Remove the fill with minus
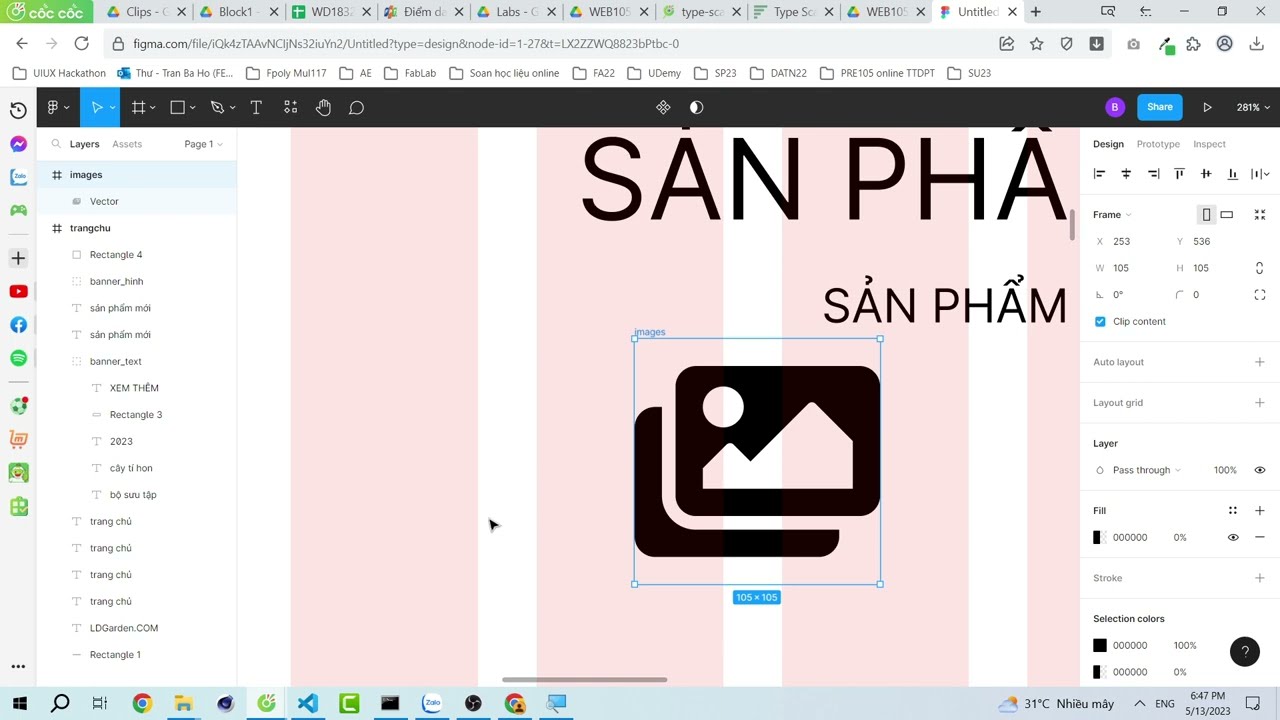1280x720 pixels. point(1260,537)
